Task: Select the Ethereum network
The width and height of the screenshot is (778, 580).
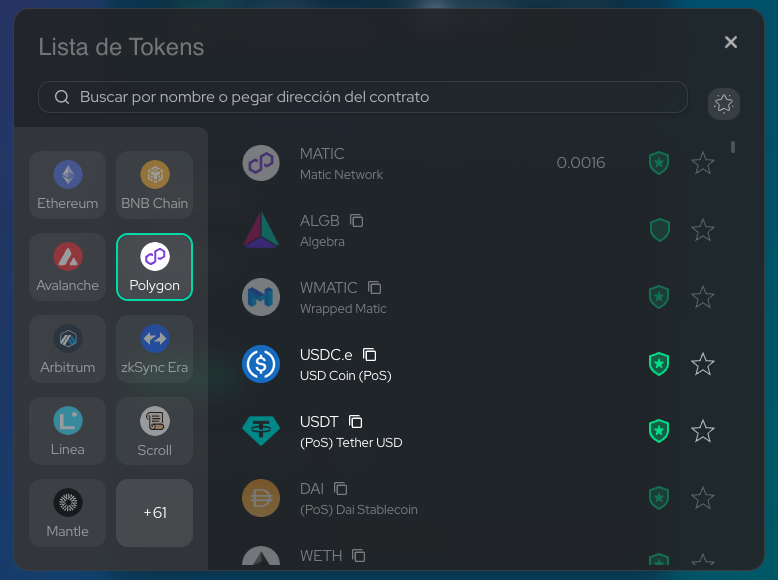Action: point(68,185)
